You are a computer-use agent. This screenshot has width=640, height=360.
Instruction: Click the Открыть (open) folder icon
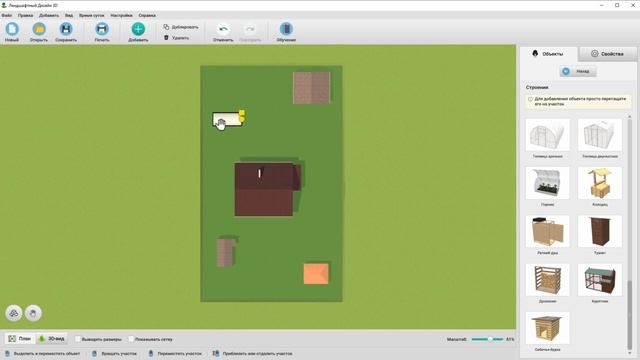[39, 29]
